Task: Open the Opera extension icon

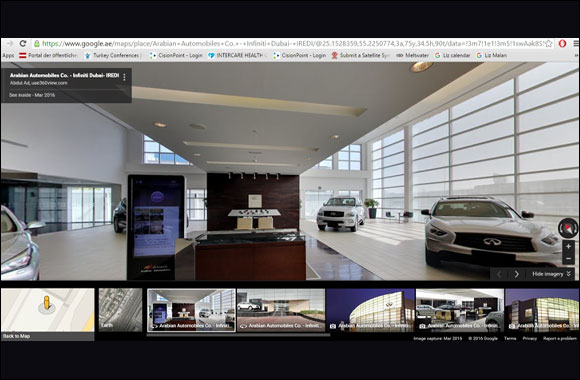Action: point(562,43)
